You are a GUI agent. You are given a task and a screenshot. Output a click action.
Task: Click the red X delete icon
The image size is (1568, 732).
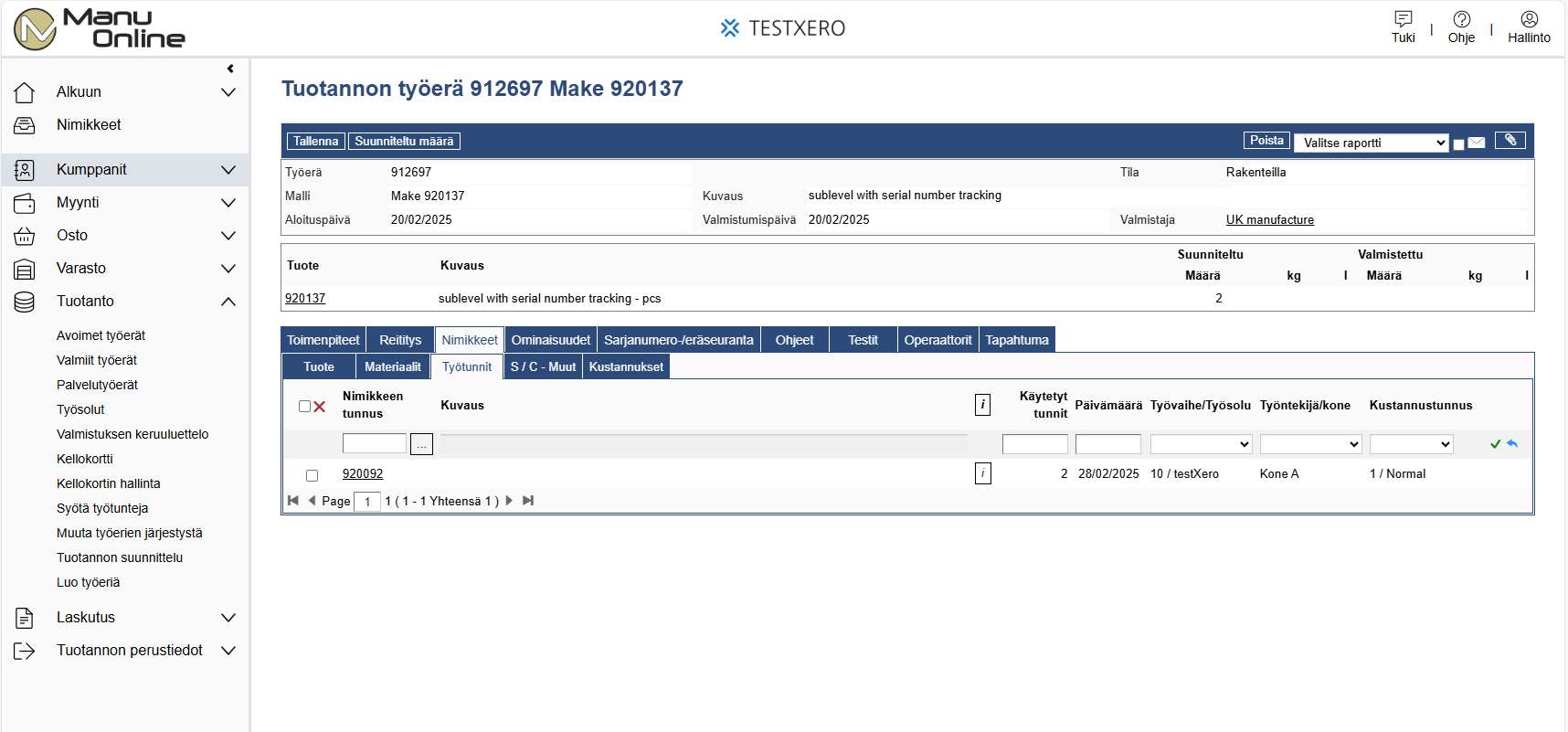pyautogui.click(x=320, y=407)
